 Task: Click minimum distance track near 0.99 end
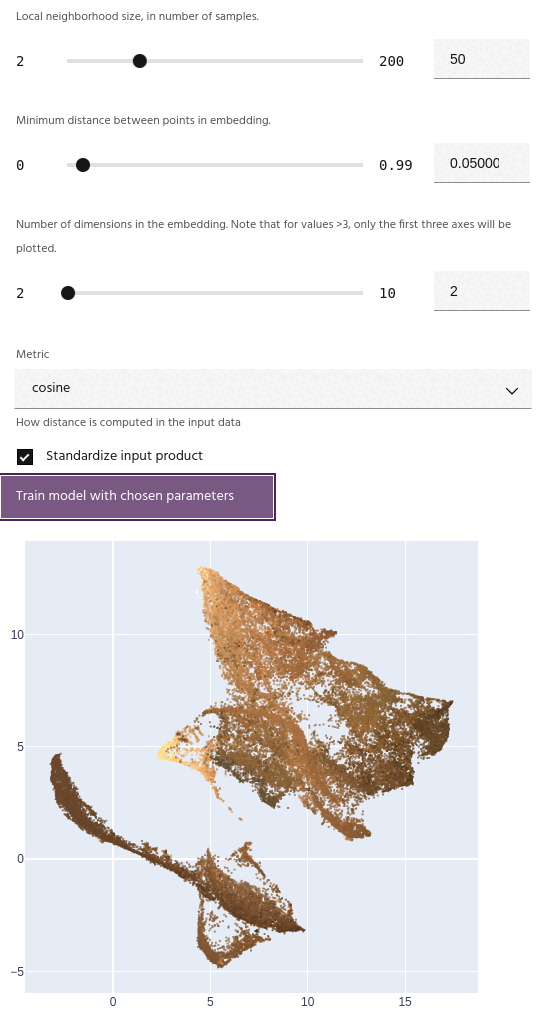pos(354,165)
